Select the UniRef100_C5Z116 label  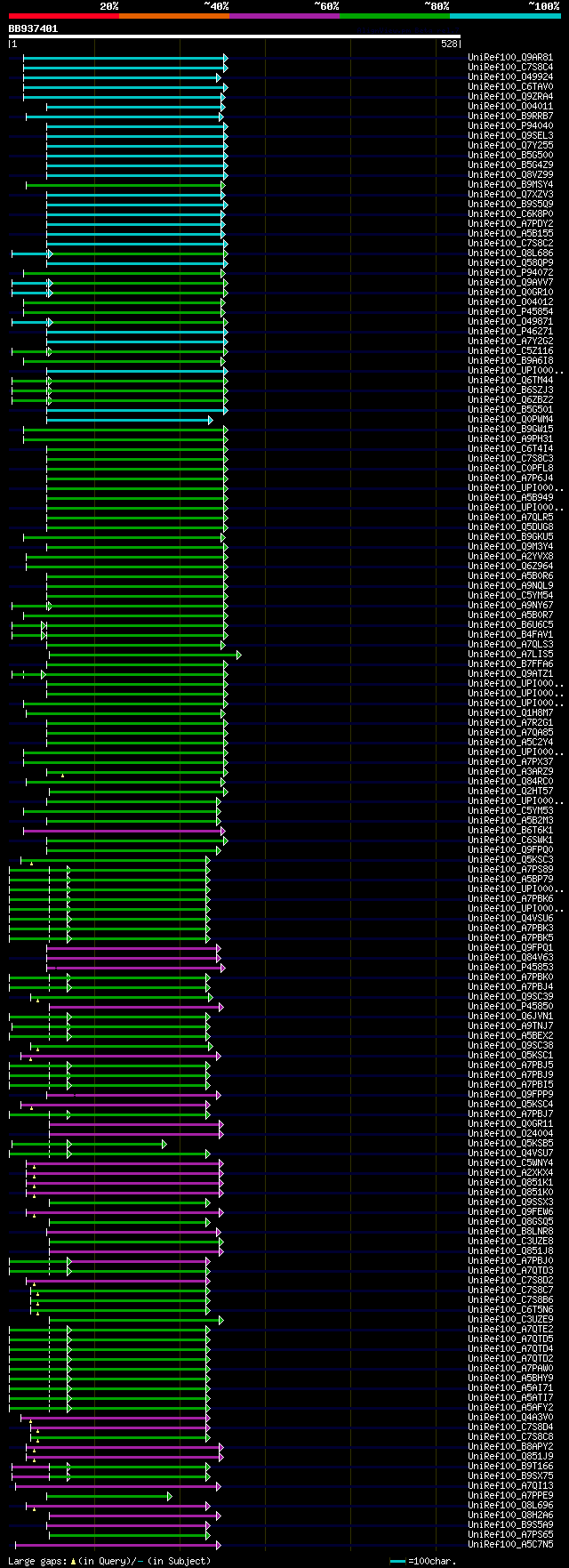[x=510, y=350]
